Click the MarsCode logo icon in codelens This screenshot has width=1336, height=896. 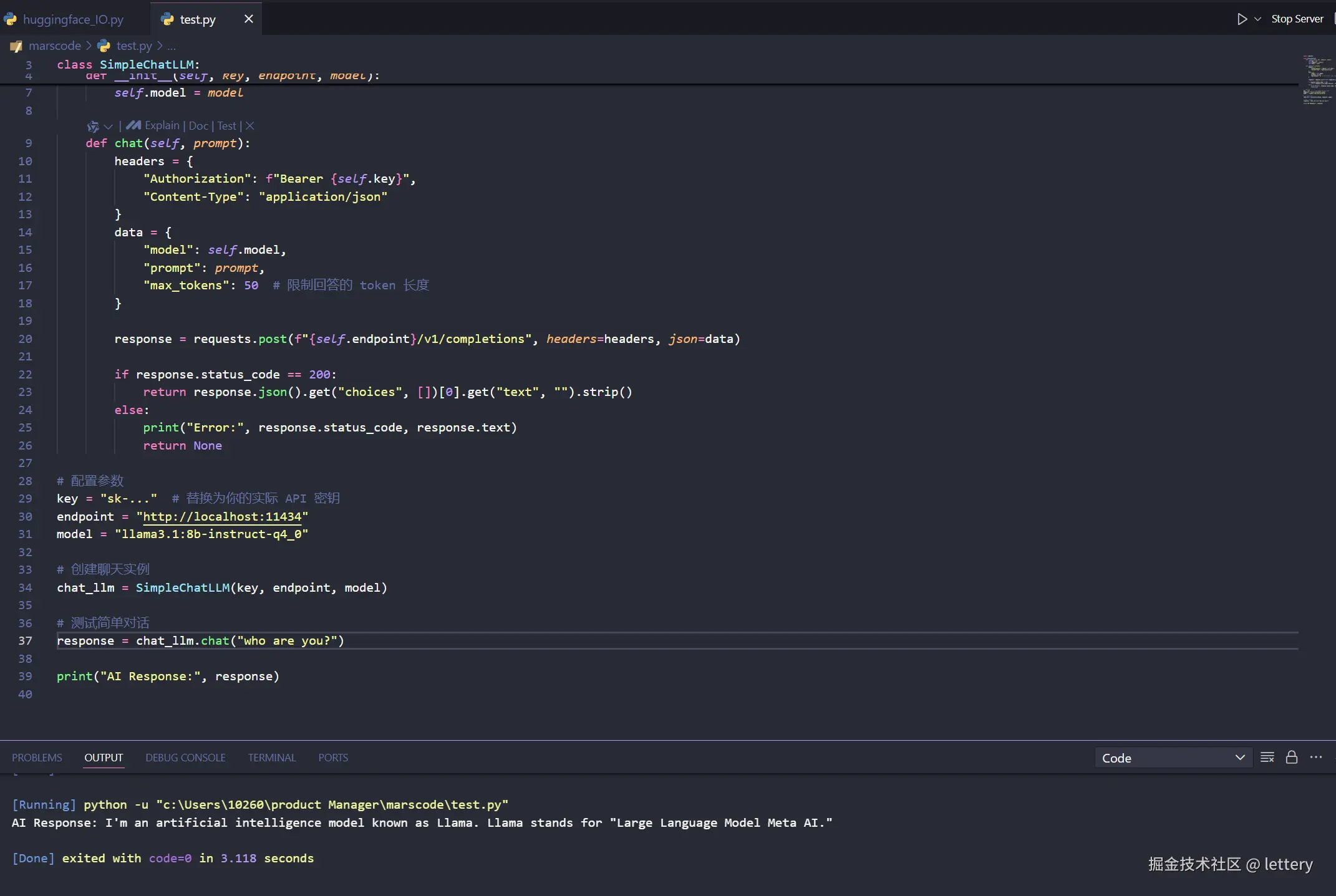[133, 125]
